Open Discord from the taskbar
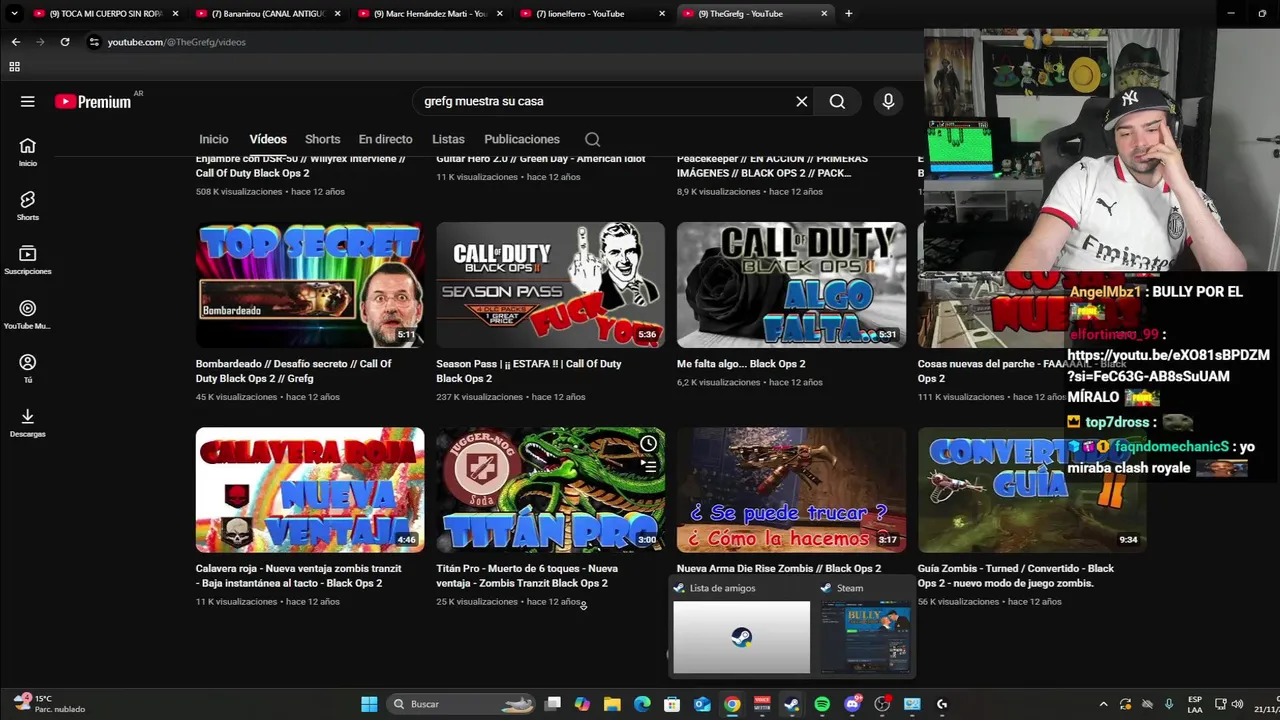 pos(852,704)
